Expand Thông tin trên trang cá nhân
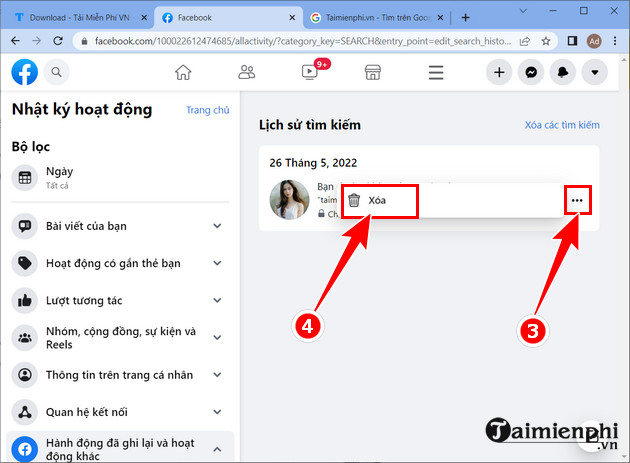 [x=217, y=375]
